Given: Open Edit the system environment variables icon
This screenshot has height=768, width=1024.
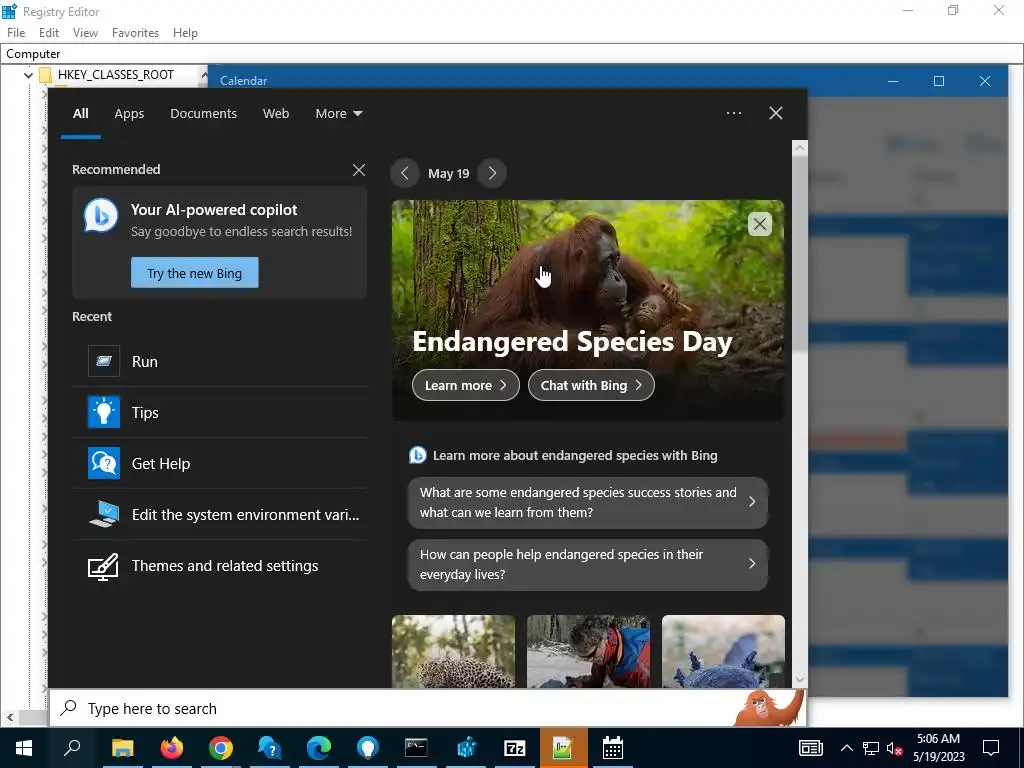Looking at the screenshot, I should [104, 514].
